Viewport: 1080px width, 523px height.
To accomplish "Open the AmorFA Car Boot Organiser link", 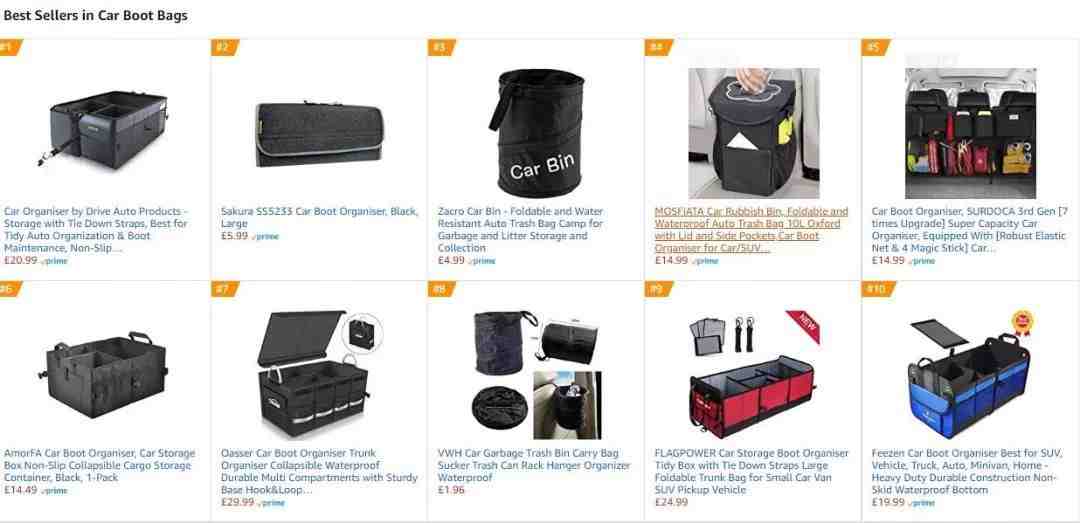I will point(99,465).
